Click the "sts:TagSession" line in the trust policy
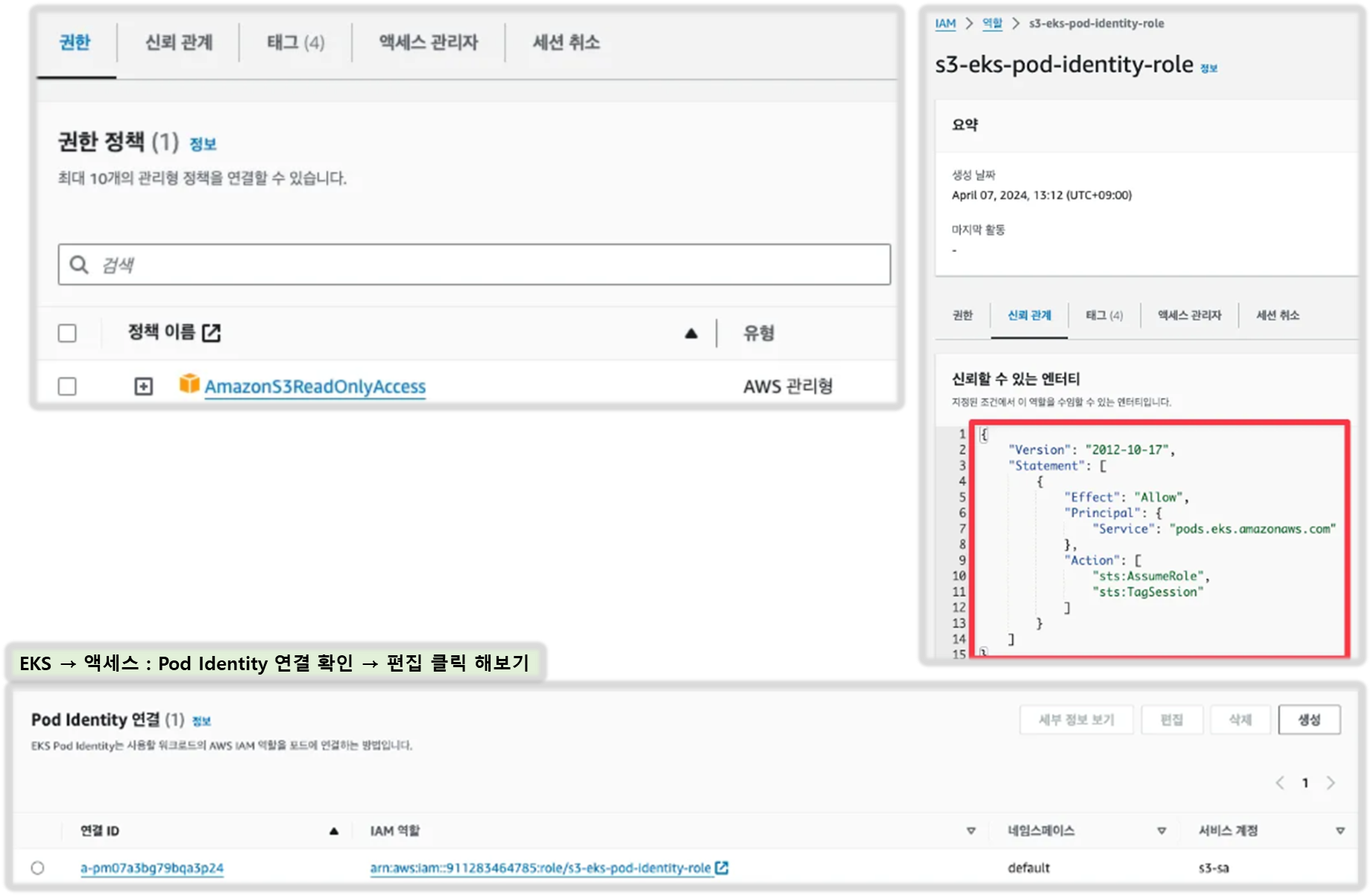Screen dimensions: 1371x896 click(1148, 592)
